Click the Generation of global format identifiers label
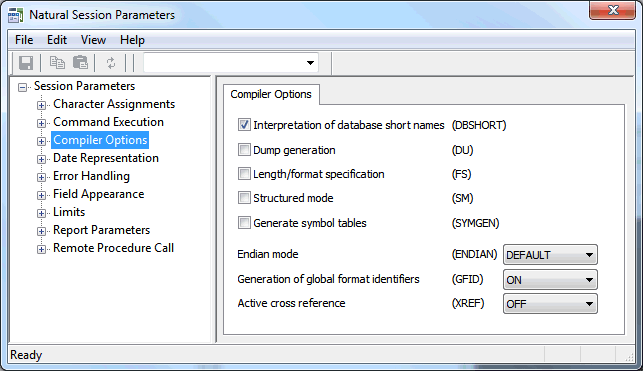 coord(328,279)
